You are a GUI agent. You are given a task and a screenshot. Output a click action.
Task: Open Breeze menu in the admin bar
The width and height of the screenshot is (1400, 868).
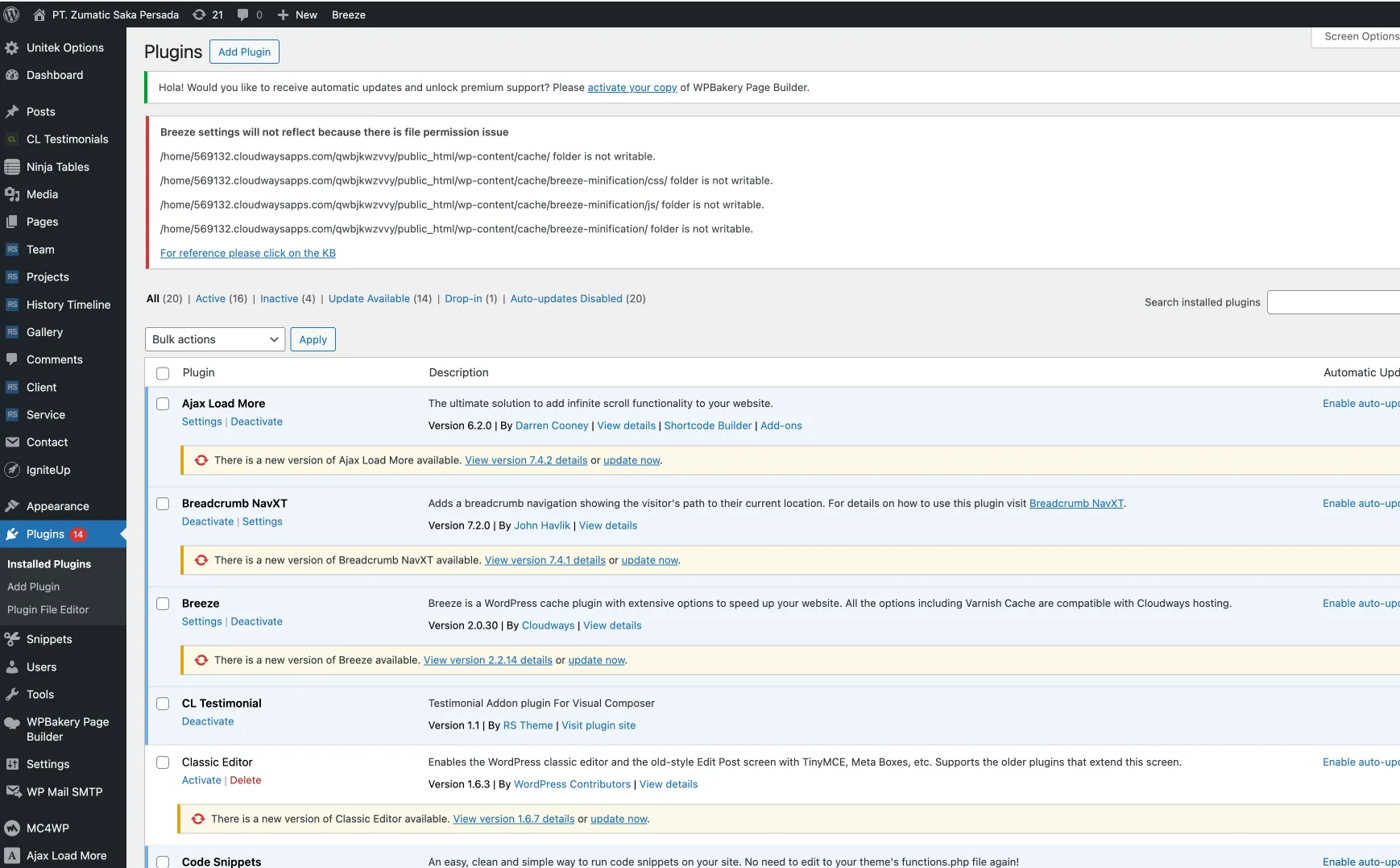349,15
